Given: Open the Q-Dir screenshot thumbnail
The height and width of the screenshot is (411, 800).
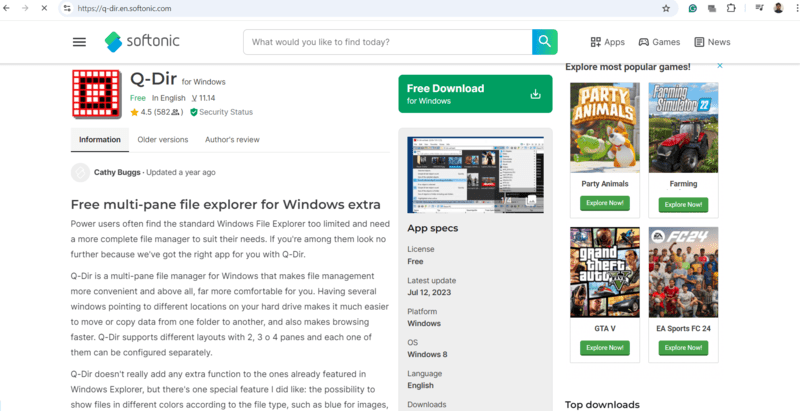Looking at the screenshot, I should click(x=475, y=175).
